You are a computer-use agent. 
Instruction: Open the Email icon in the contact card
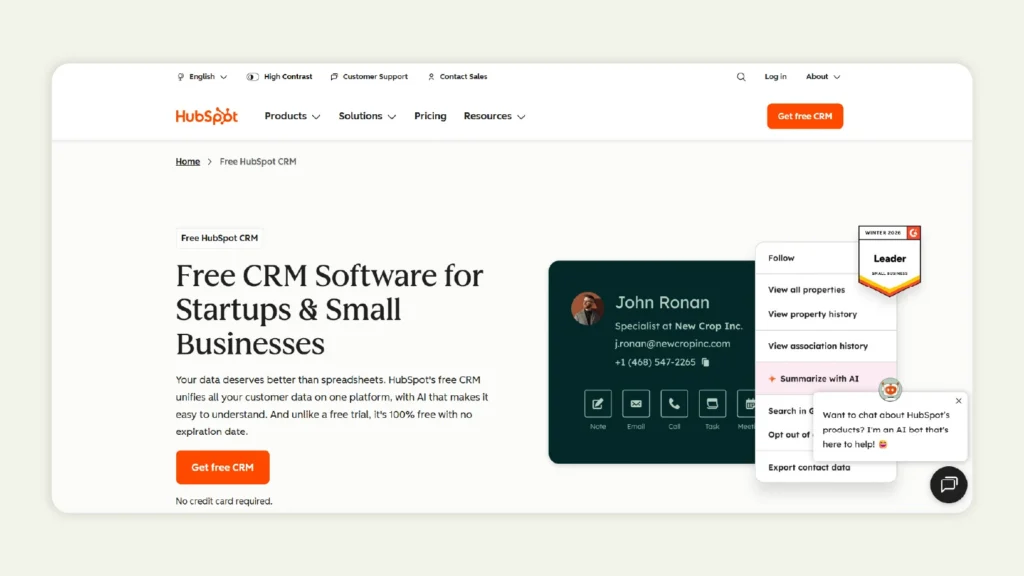click(635, 405)
